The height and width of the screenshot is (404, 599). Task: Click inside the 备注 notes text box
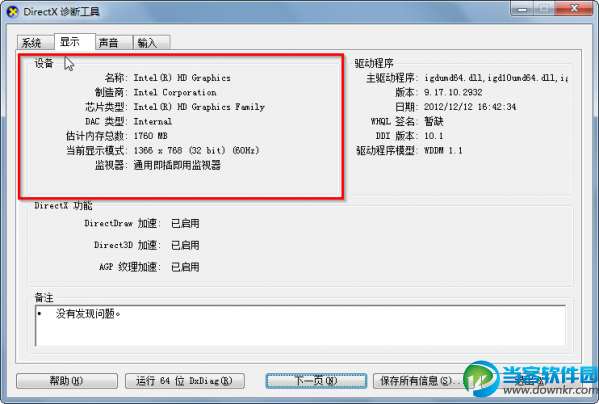300,325
